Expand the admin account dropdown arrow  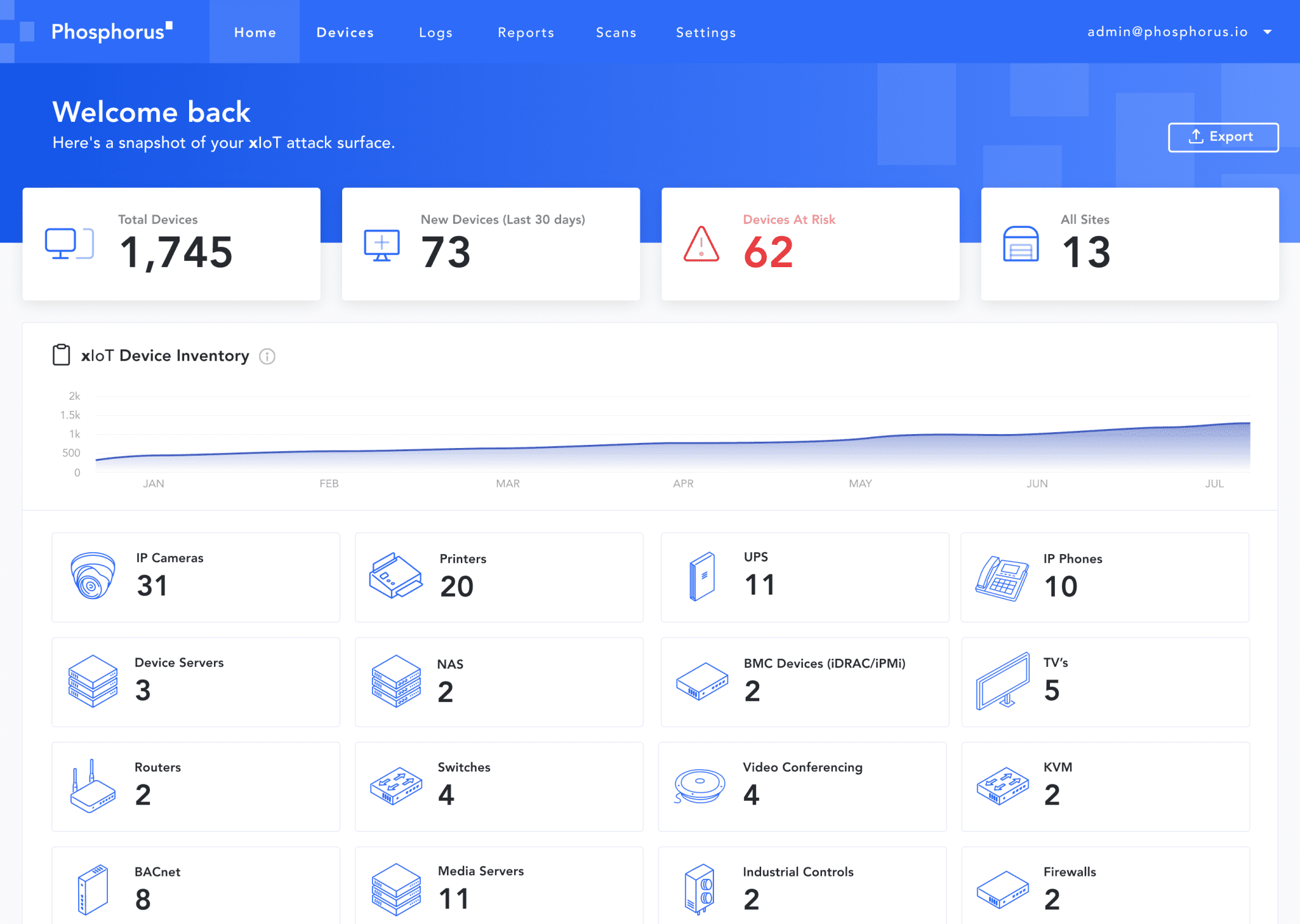1268,32
